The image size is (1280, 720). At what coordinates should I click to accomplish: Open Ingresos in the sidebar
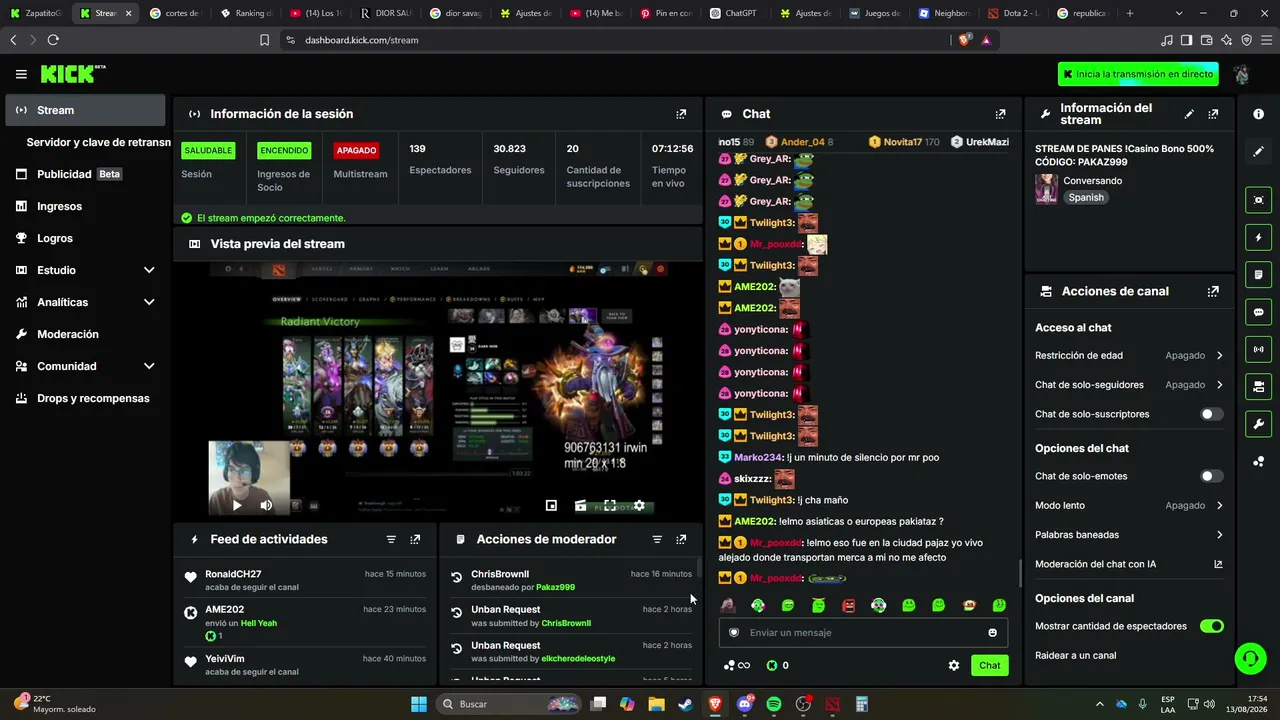tap(85, 206)
